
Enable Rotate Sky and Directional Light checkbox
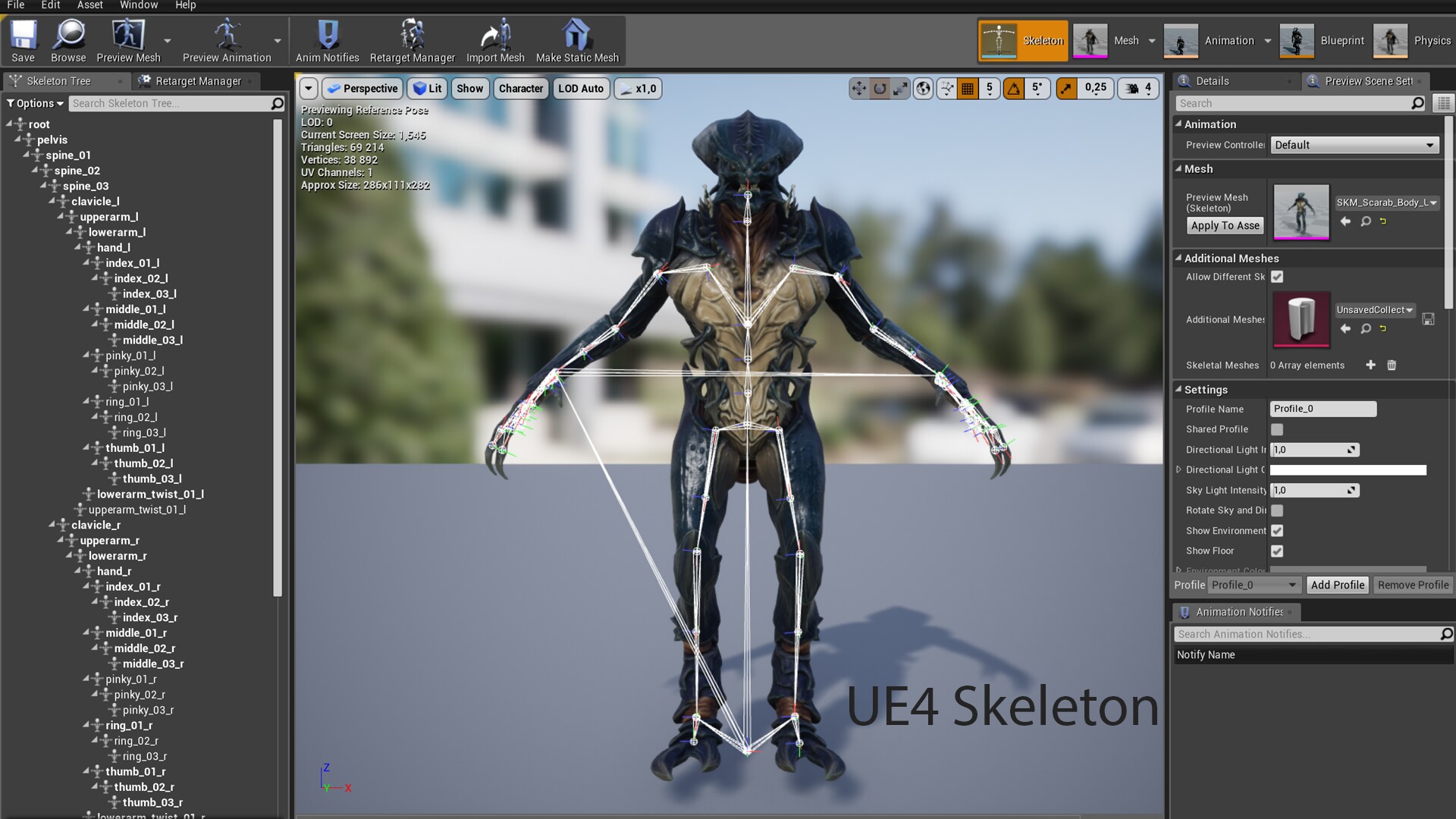[1277, 510]
